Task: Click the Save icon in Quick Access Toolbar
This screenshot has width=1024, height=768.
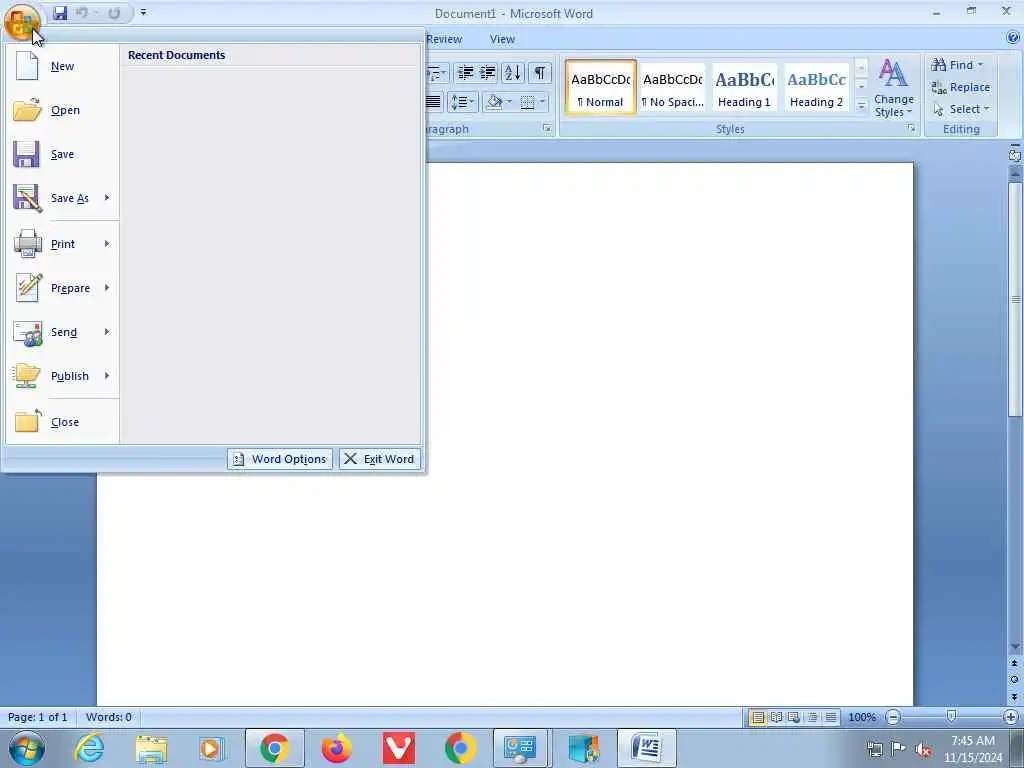Action: click(60, 13)
